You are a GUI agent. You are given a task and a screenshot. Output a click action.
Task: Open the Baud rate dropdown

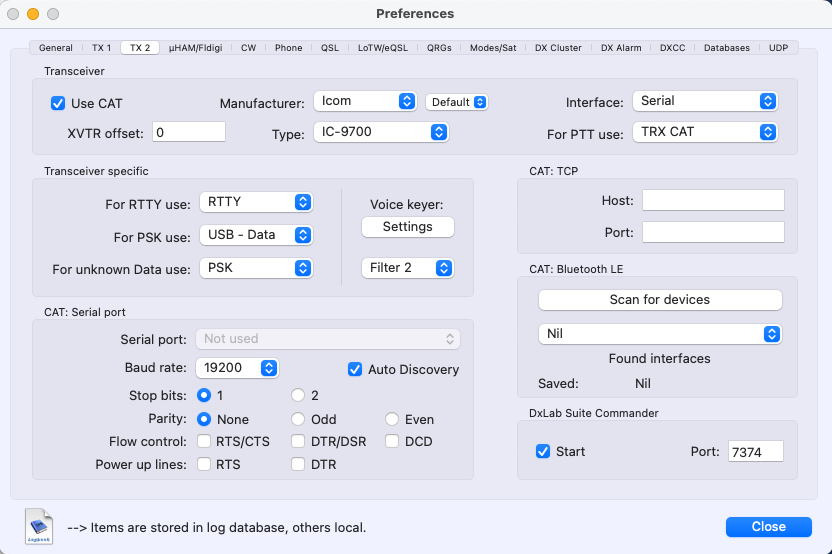(238, 368)
